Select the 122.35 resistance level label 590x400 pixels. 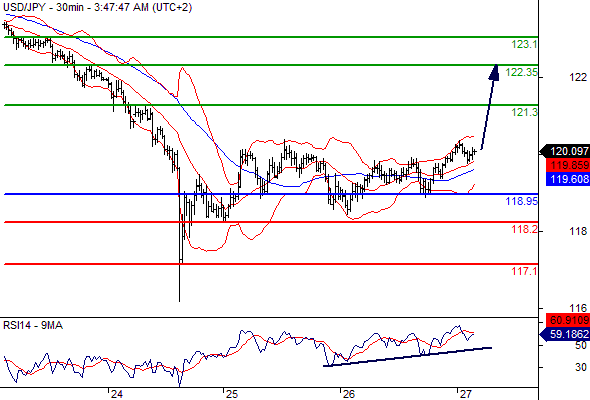[x=522, y=72]
